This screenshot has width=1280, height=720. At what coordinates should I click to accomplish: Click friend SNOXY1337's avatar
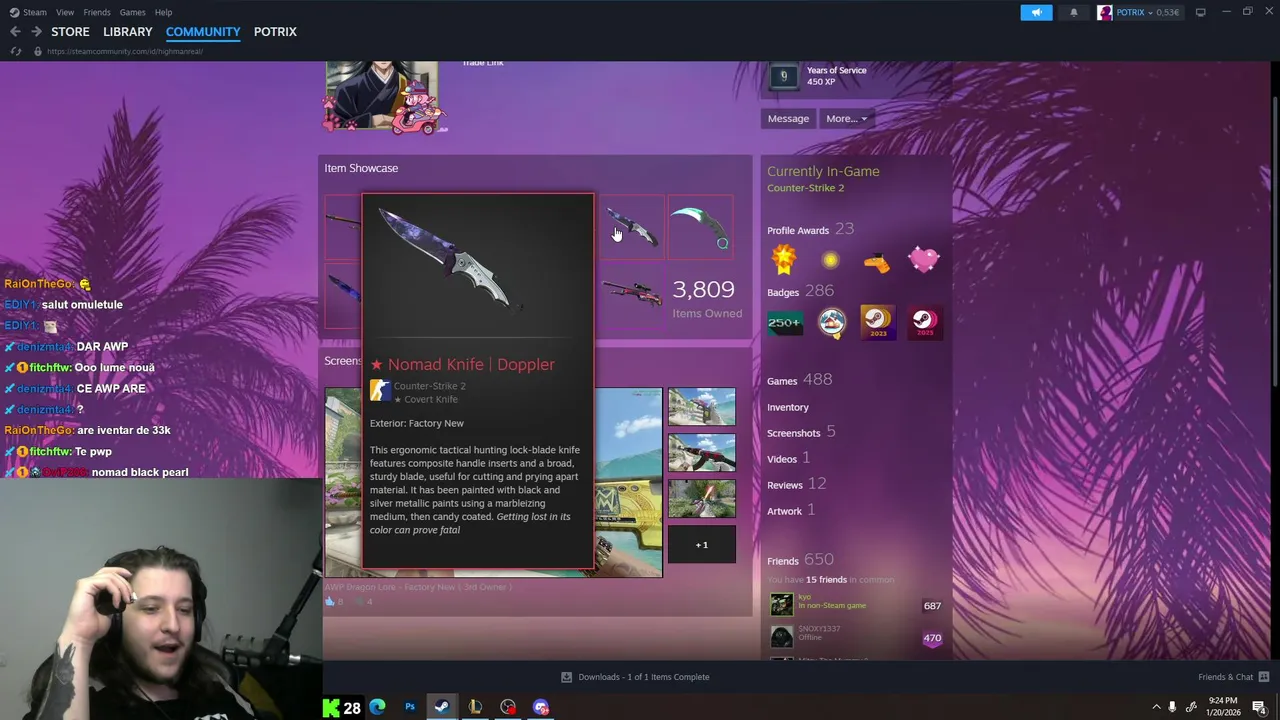[x=781, y=637]
